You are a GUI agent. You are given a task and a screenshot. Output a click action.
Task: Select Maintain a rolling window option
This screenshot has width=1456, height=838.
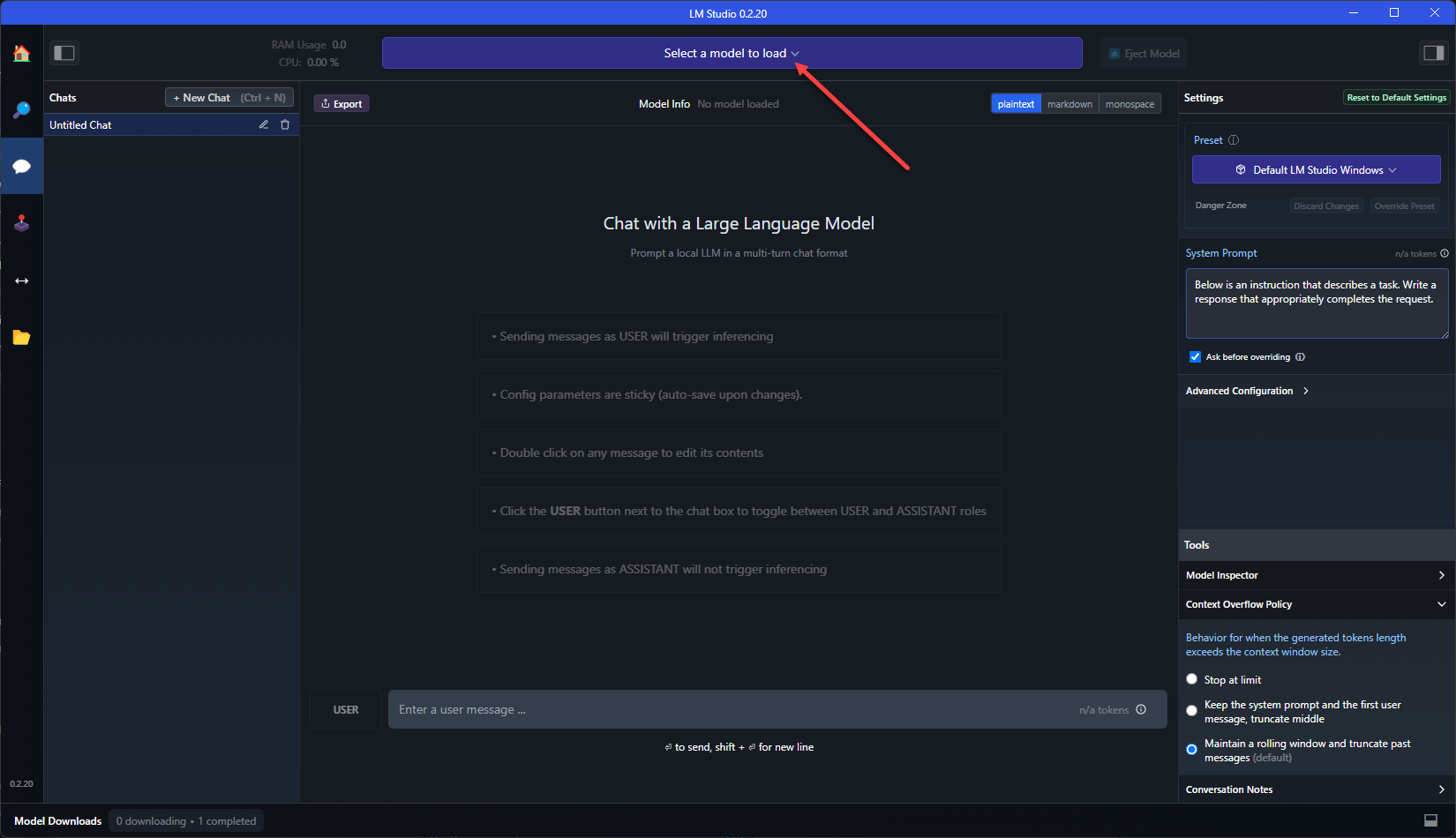tap(1191, 750)
